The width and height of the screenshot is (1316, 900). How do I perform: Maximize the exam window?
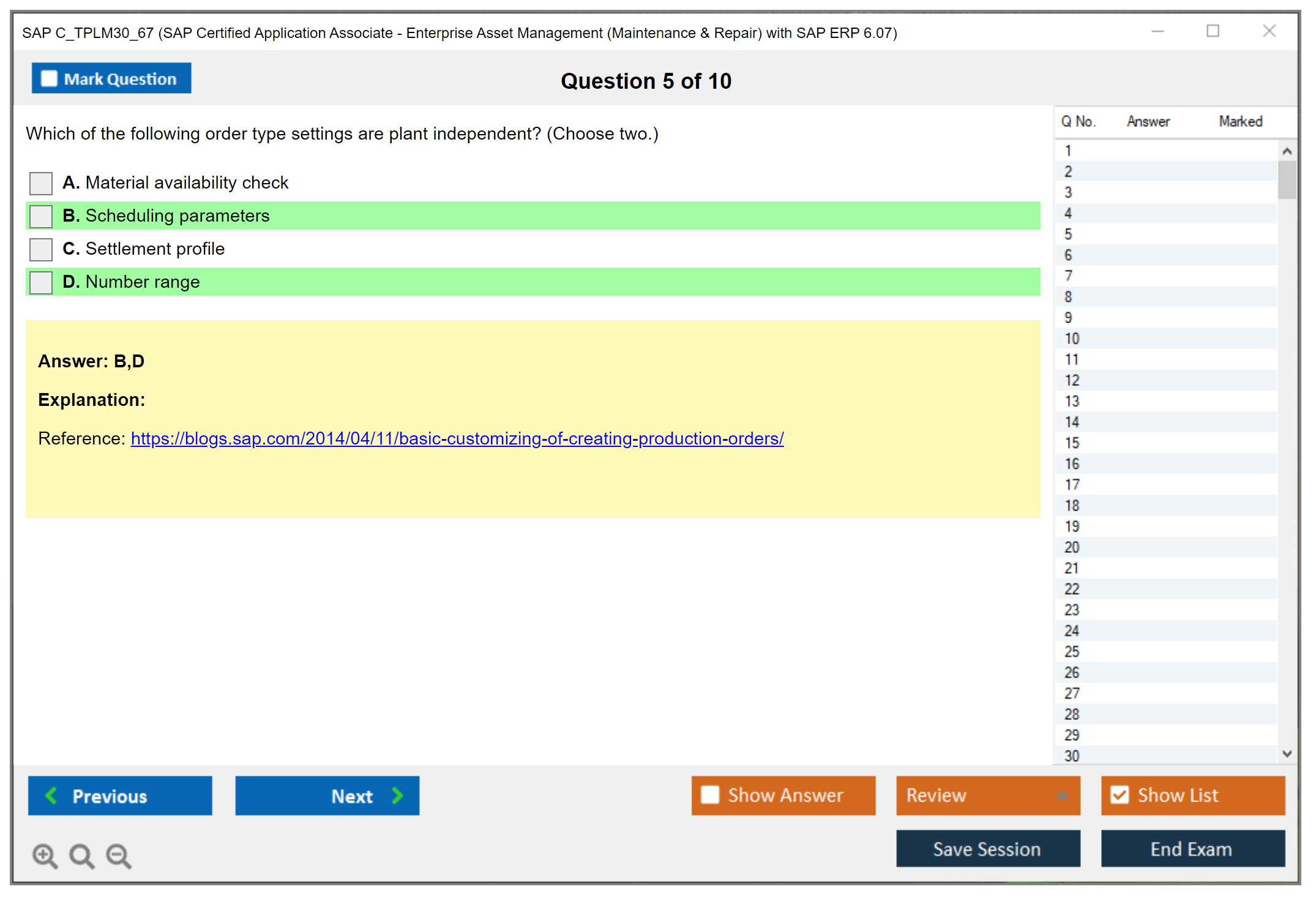[x=1213, y=31]
